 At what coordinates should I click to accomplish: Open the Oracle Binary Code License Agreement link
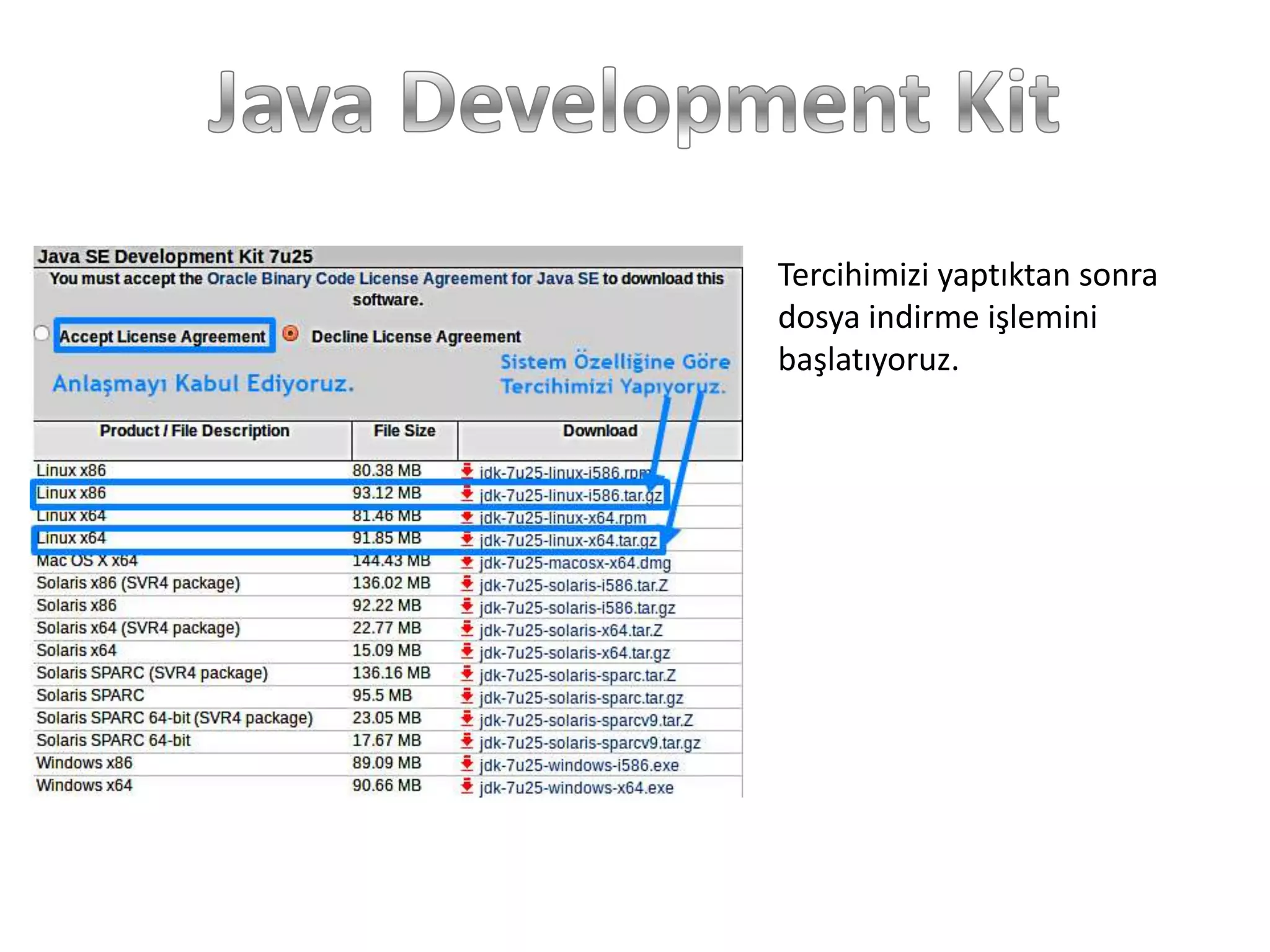[x=402, y=279]
